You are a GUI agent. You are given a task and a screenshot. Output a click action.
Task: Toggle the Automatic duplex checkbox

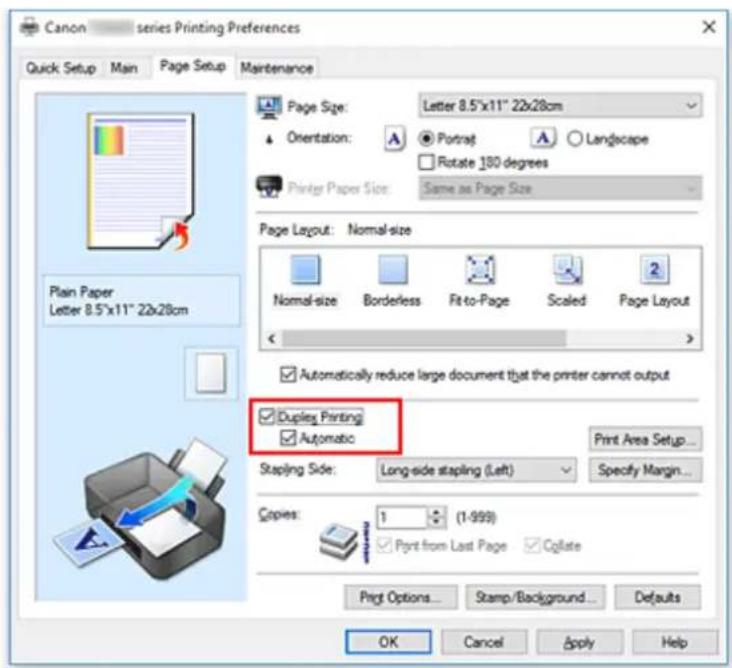(x=288, y=438)
